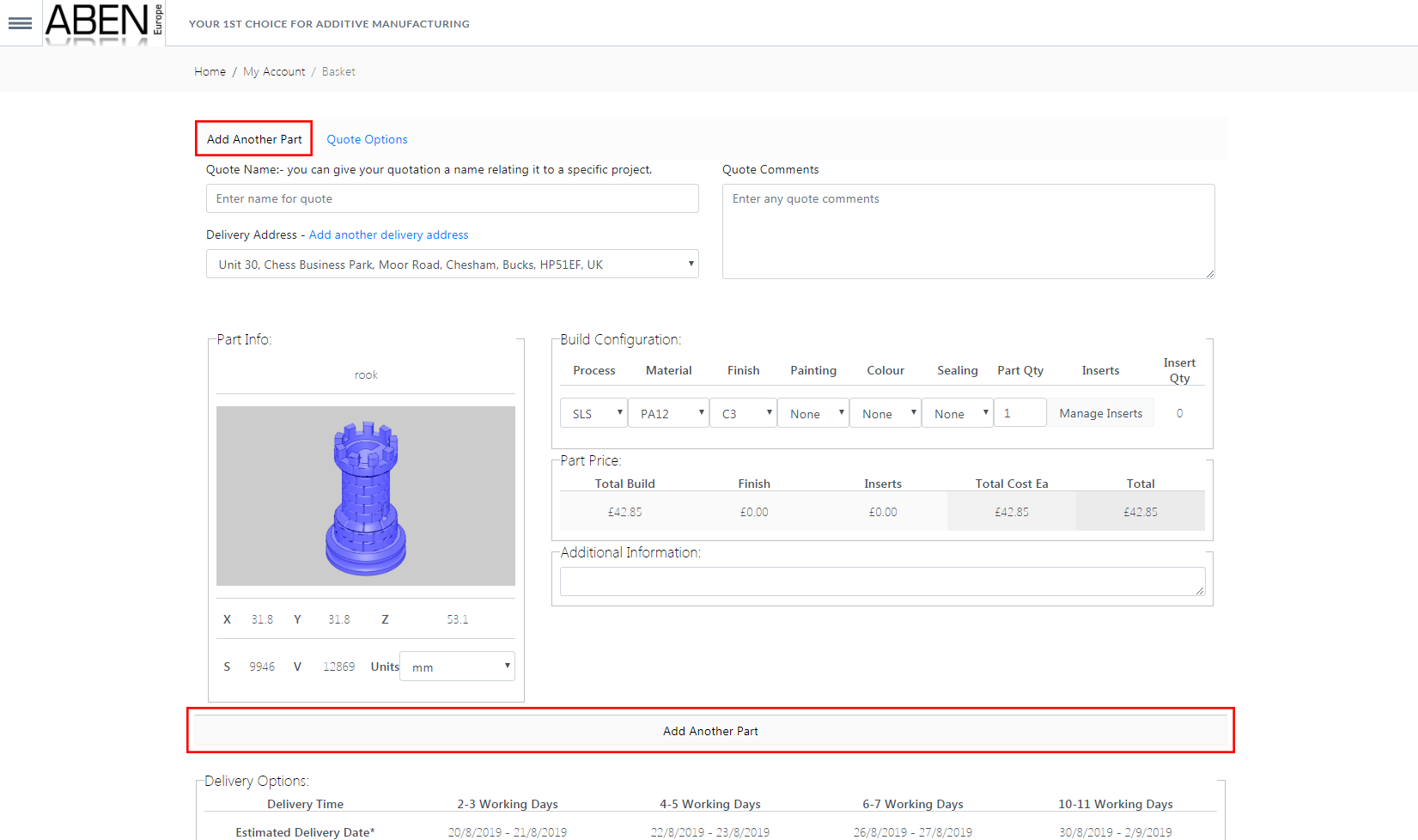Click the rook 3D model preview
The image size is (1418, 840).
366,496
